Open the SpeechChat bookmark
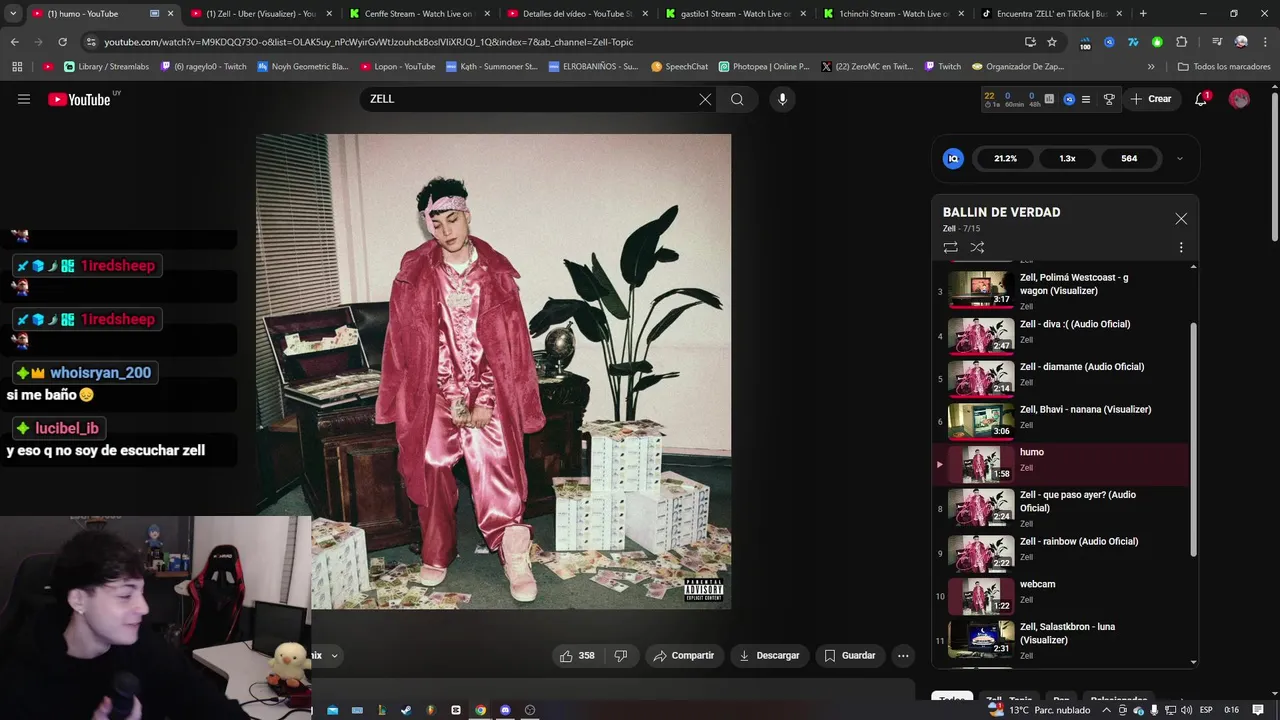Image resolution: width=1280 pixels, height=720 pixels. (679, 66)
